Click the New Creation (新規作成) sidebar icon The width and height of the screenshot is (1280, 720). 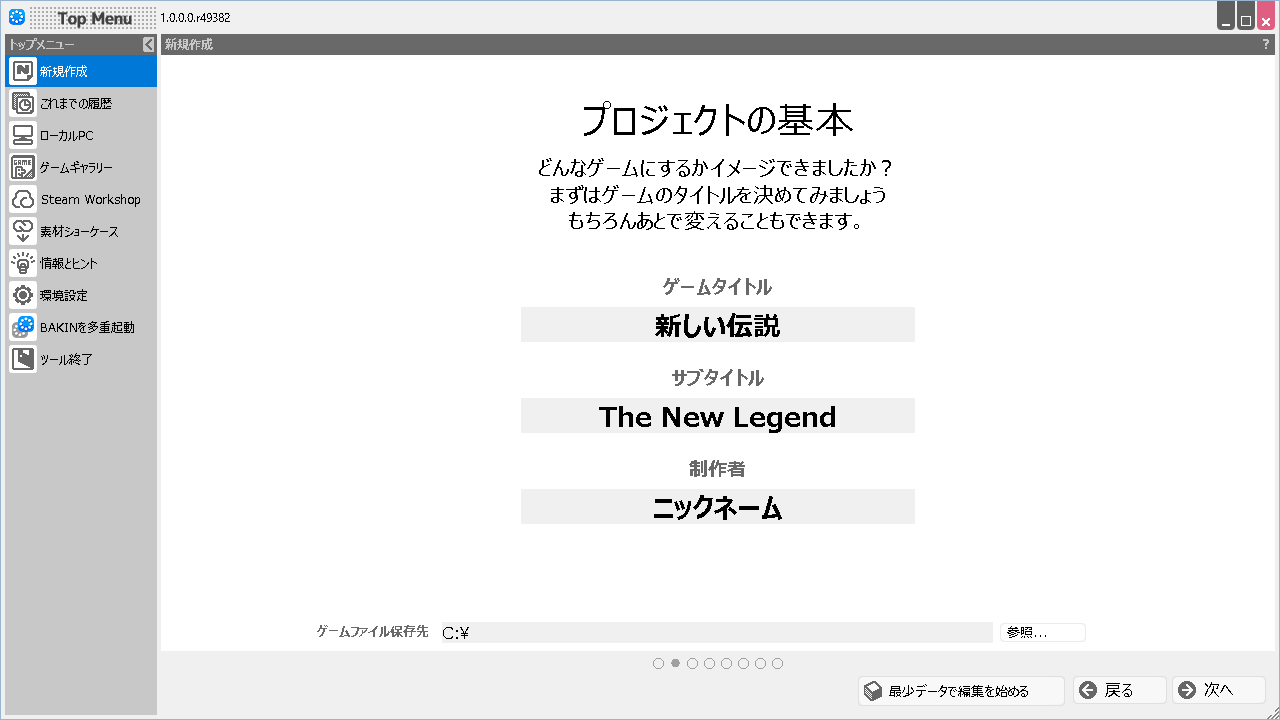(23, 71)
